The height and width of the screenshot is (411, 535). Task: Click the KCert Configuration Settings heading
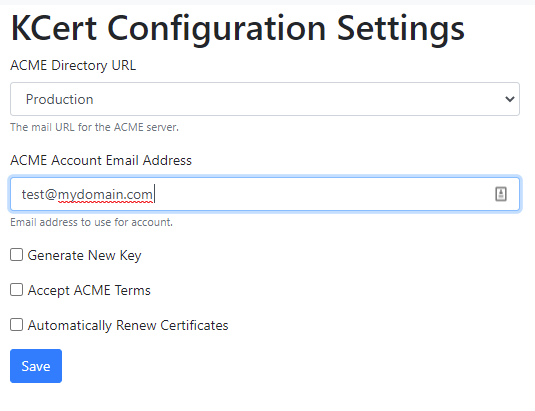pyautogui.click(x=237, y=29)
